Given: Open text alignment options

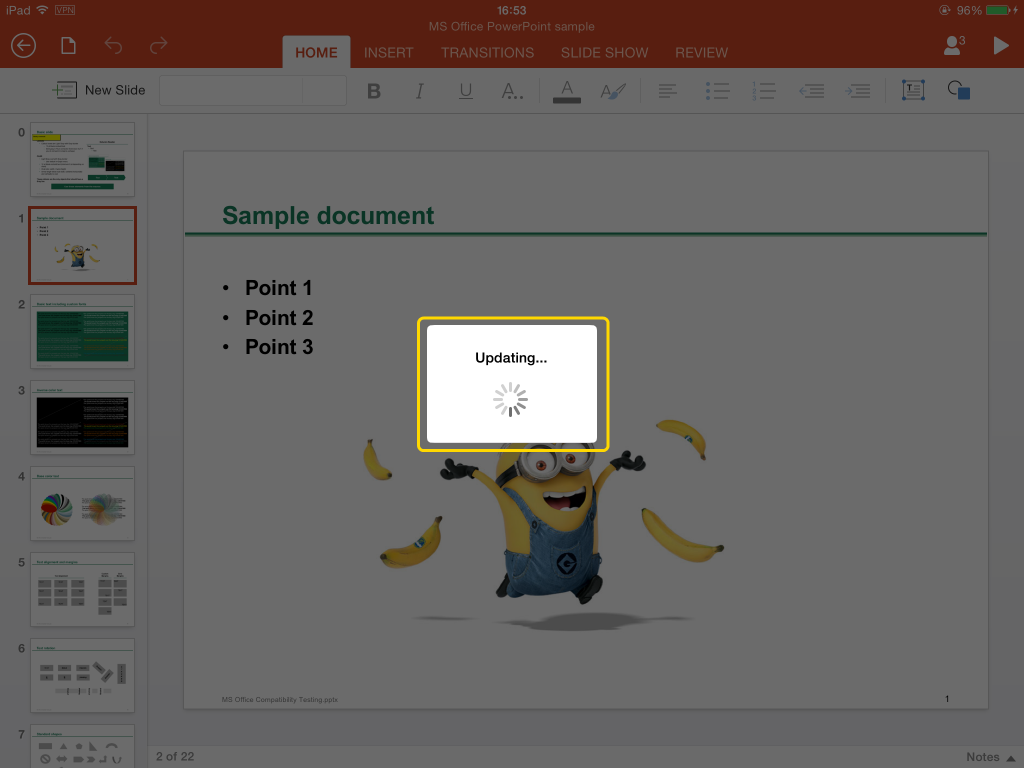Looking at the screenshot, I should coord(667,91).
